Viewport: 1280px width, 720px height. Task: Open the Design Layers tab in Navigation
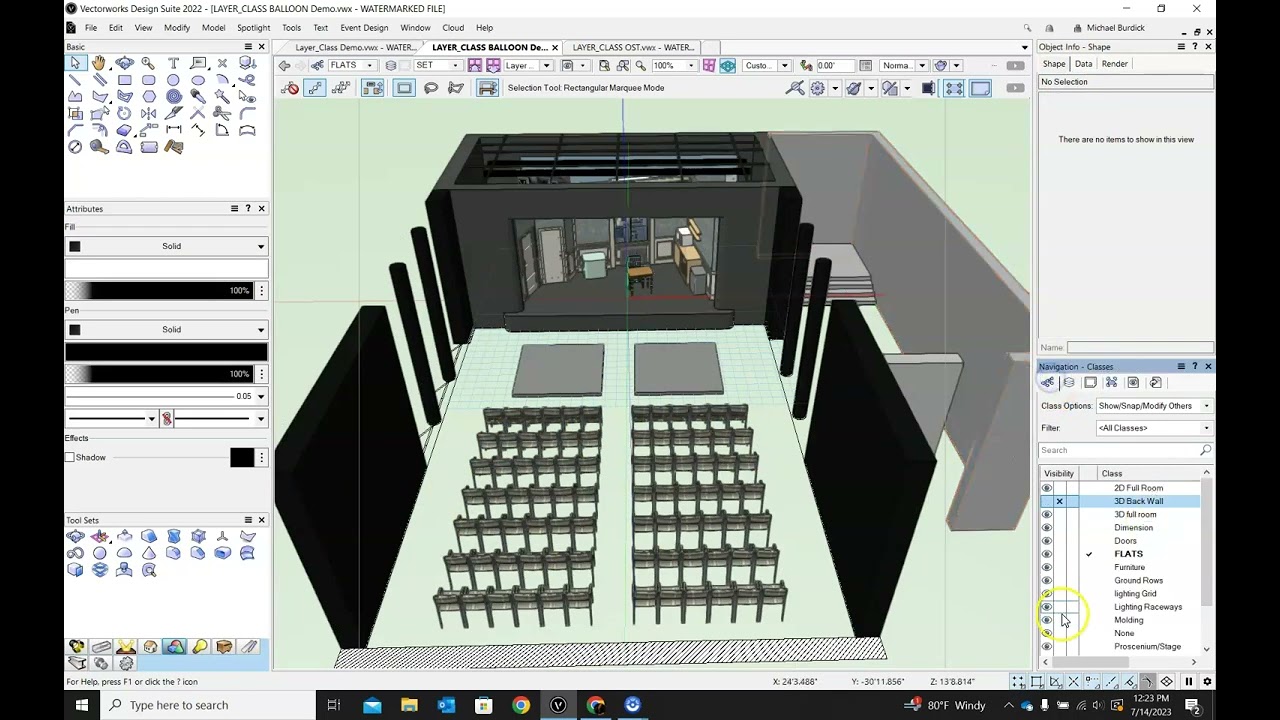(x=1069, y=382)
